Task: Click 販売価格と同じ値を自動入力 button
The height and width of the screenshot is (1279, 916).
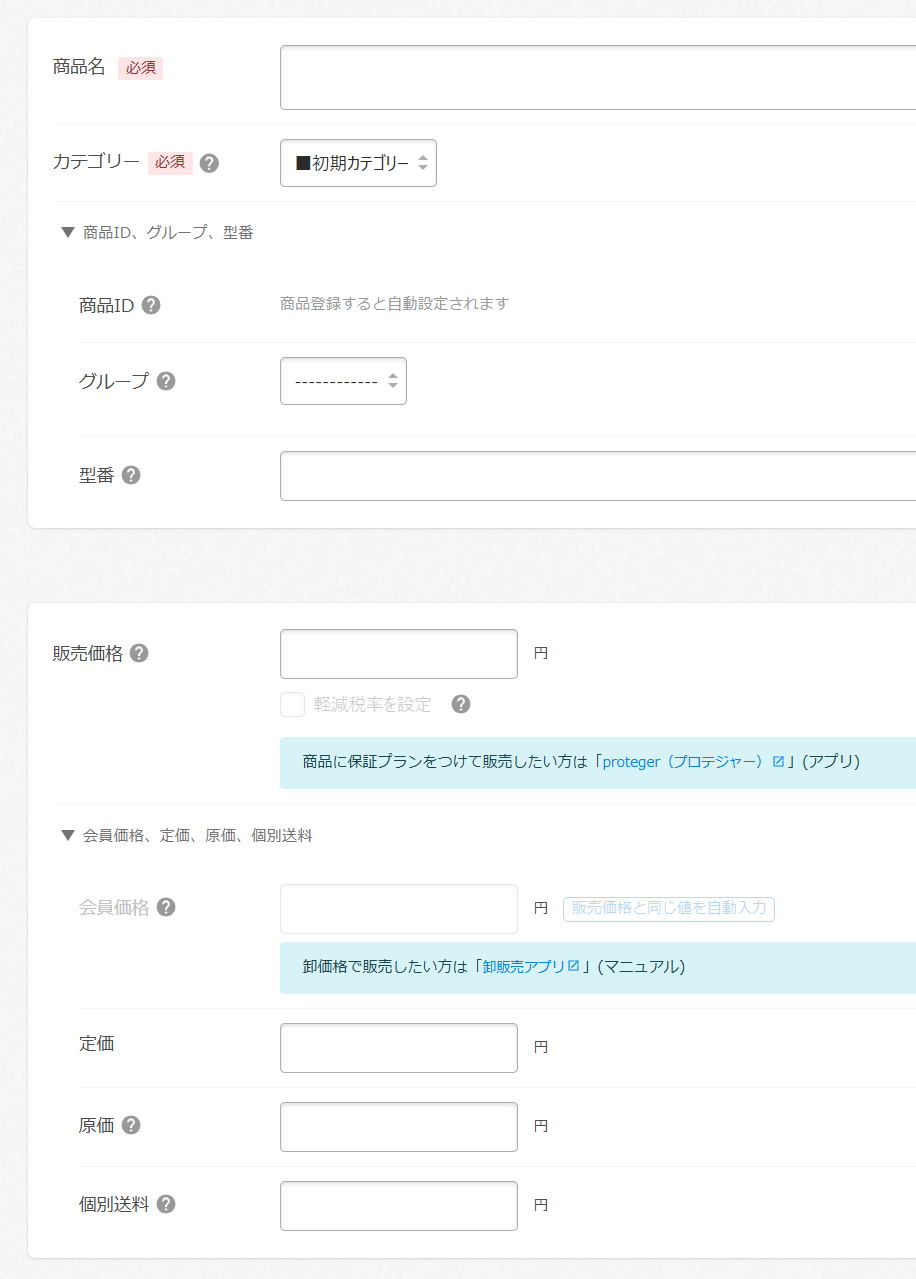Action: (668, 908)
